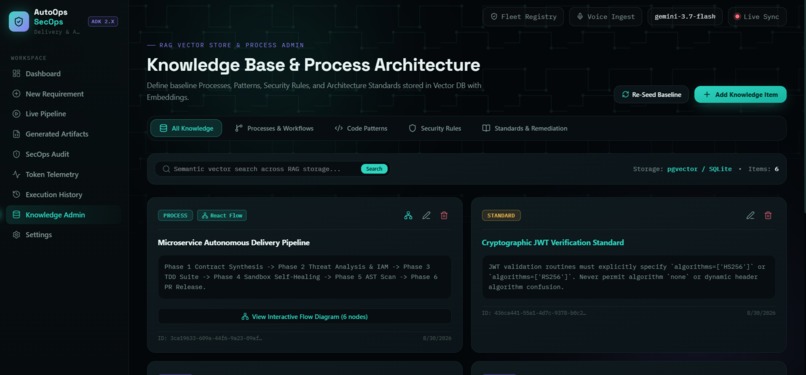Open View Interactive Flow Diagram (6 nodes)
806x375 pixels.
305,317
